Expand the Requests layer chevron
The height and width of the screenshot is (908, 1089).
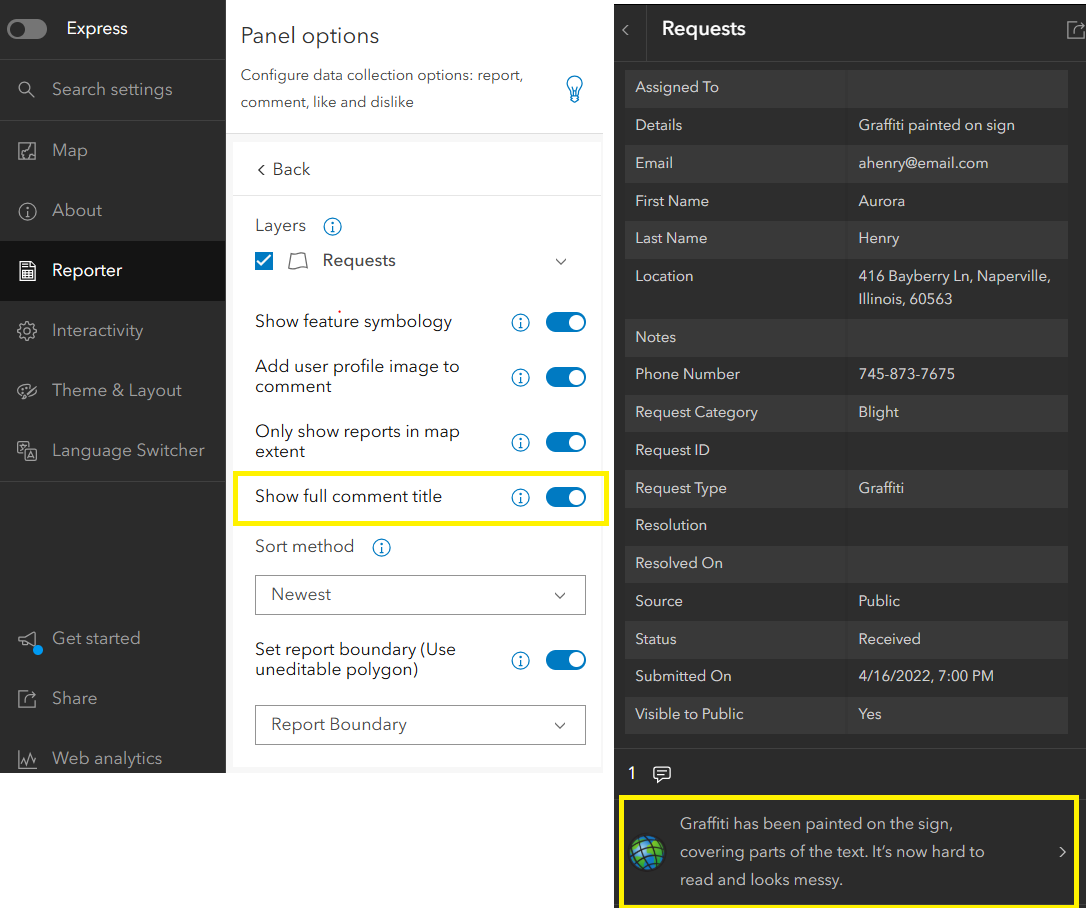561,262
